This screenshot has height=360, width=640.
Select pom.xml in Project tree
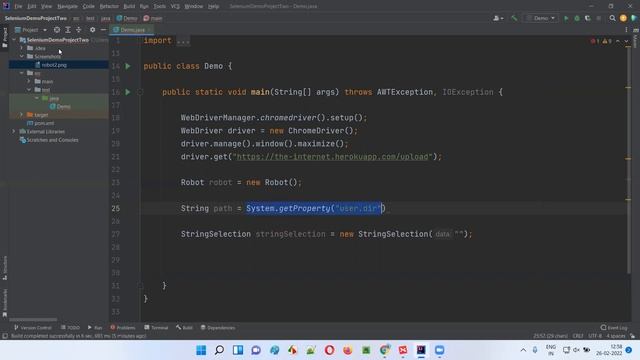click(44, 123)
